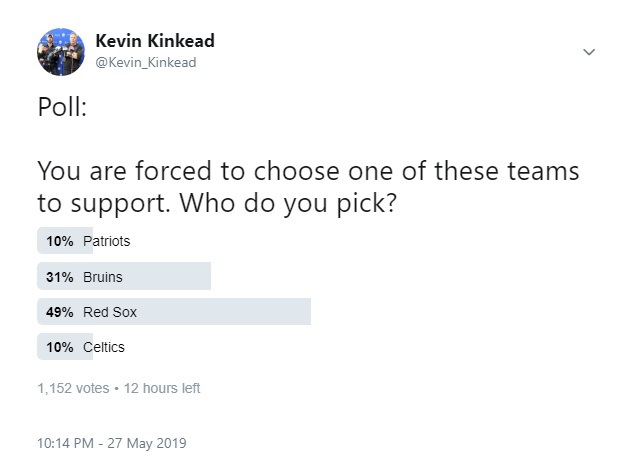Viewport: 627px width, 465px height.
Task: Select the Bruins poll option
Action: 102,277
